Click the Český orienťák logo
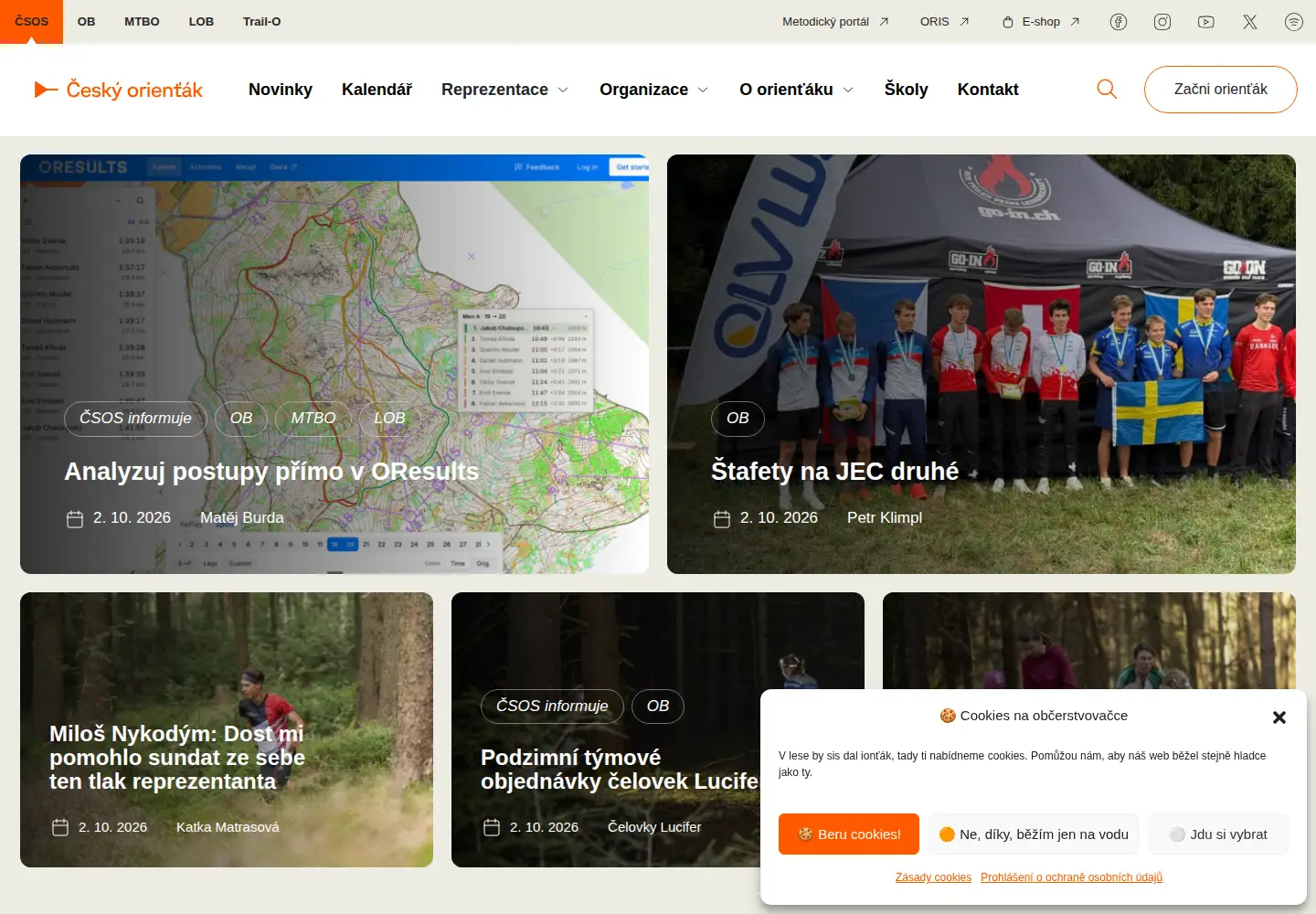1316x914 pixels. click(x=118, y=90)
